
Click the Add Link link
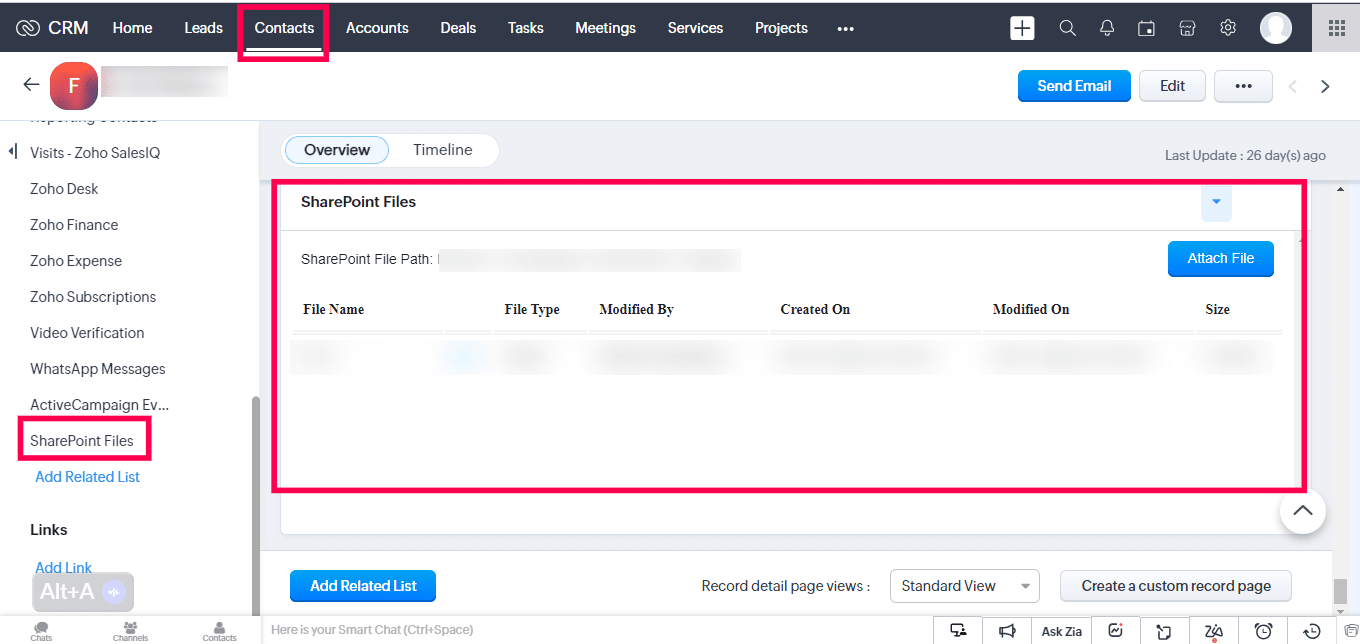click(x=64, y=568)
